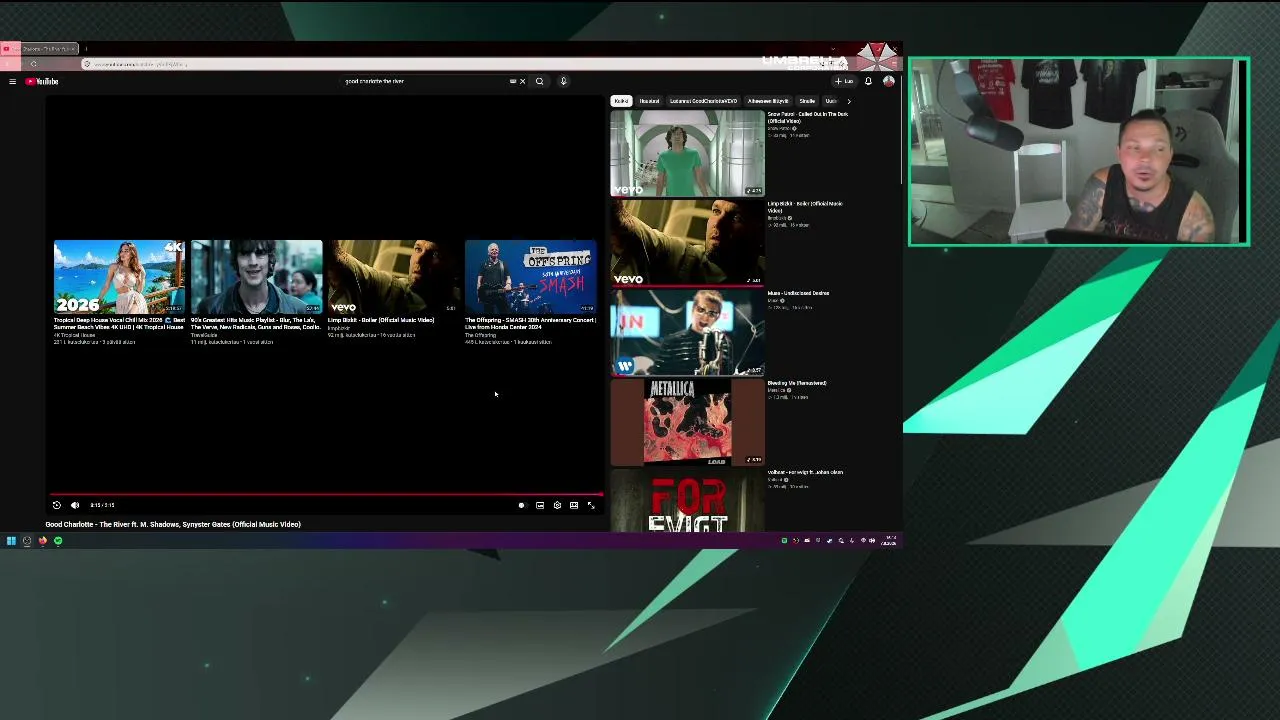This screenshot has width=1280, height=720.
Task: Select the Kaikki filter chip
Action: (622, 101)
